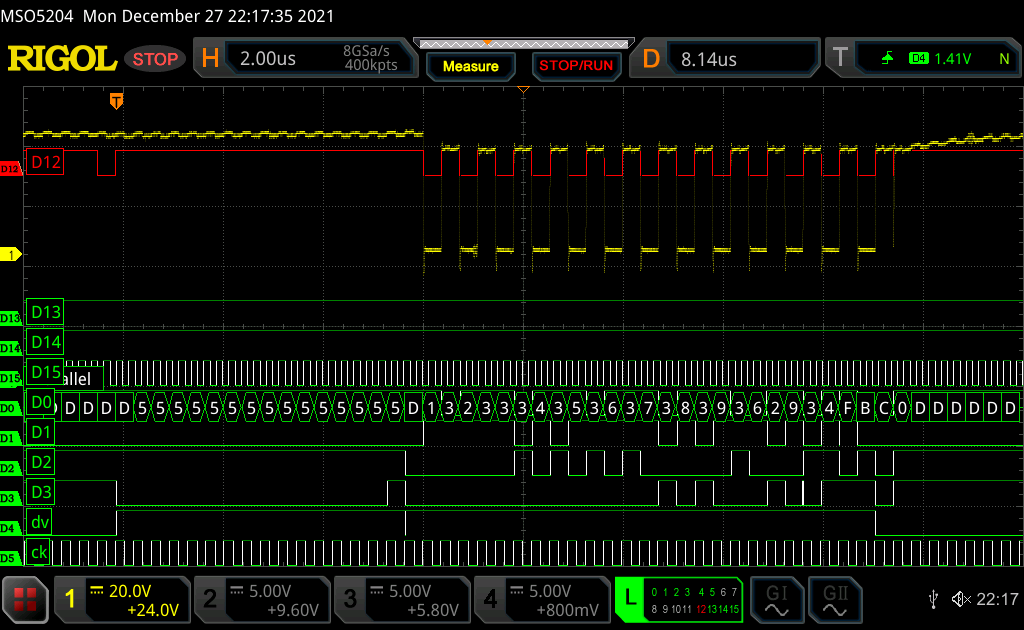Click the 8GSa/s sample rate readout
The width and height of the screenshot is (1024, 630).
(366, 51)
